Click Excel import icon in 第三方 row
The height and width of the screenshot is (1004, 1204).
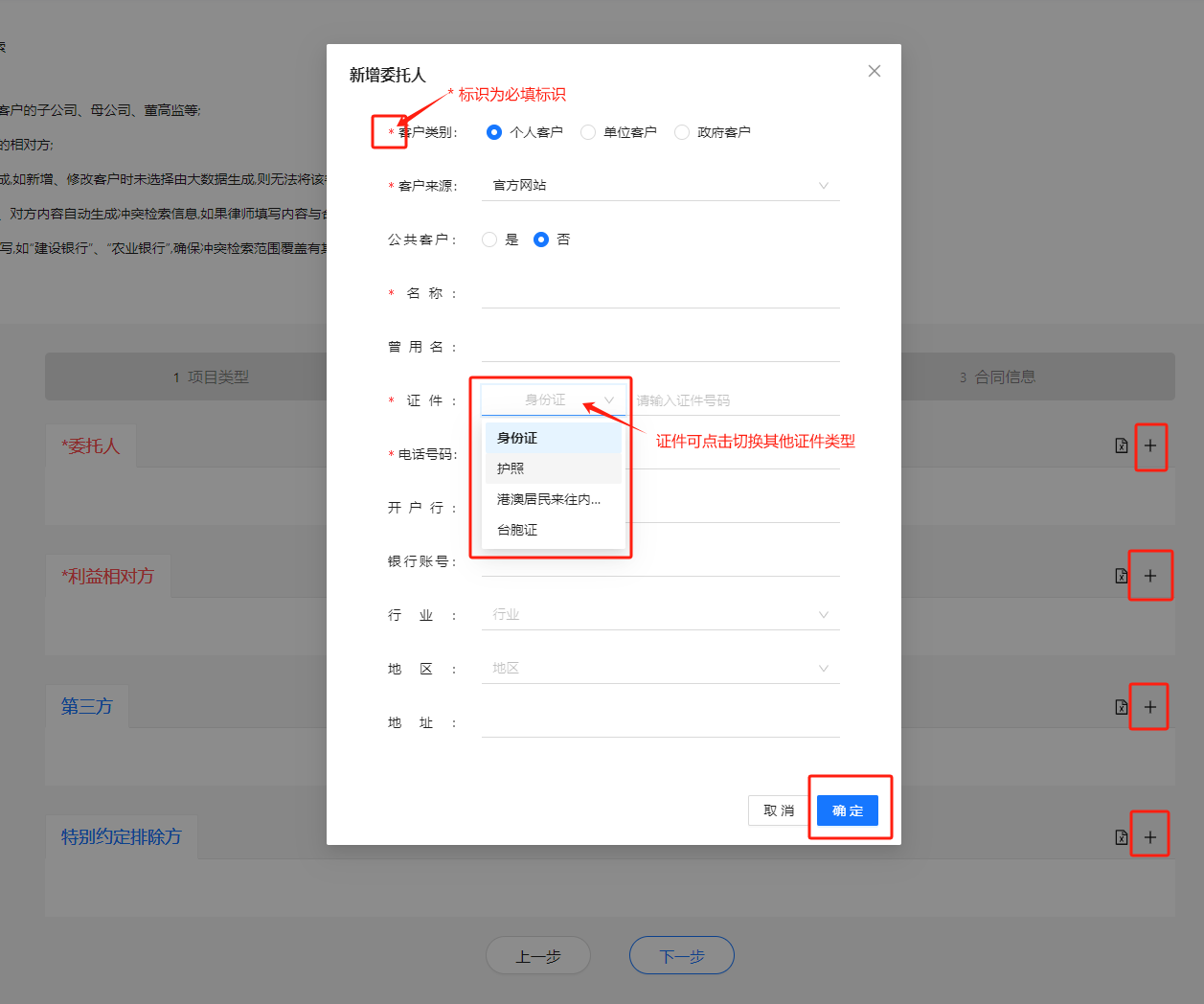click(1122, 707)
